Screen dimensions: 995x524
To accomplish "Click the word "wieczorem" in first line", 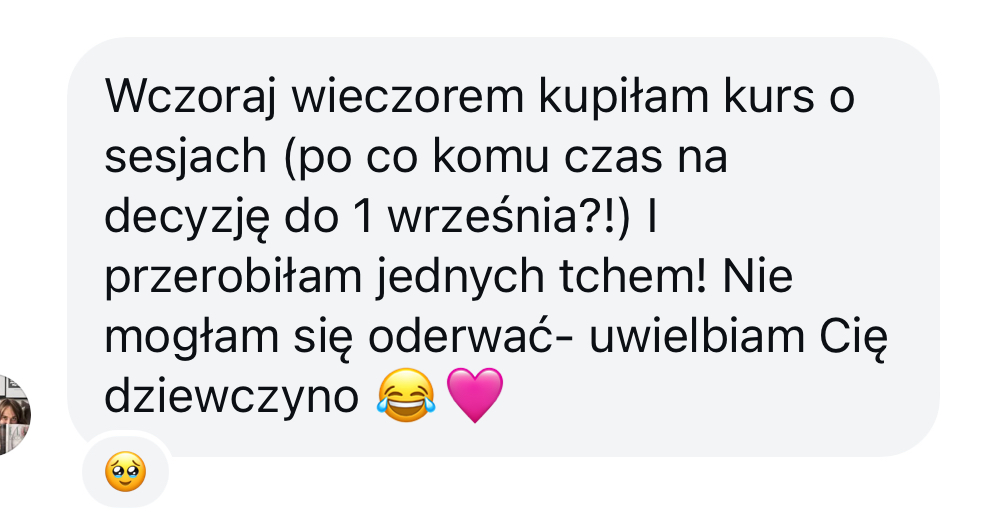I will point(407,96).
